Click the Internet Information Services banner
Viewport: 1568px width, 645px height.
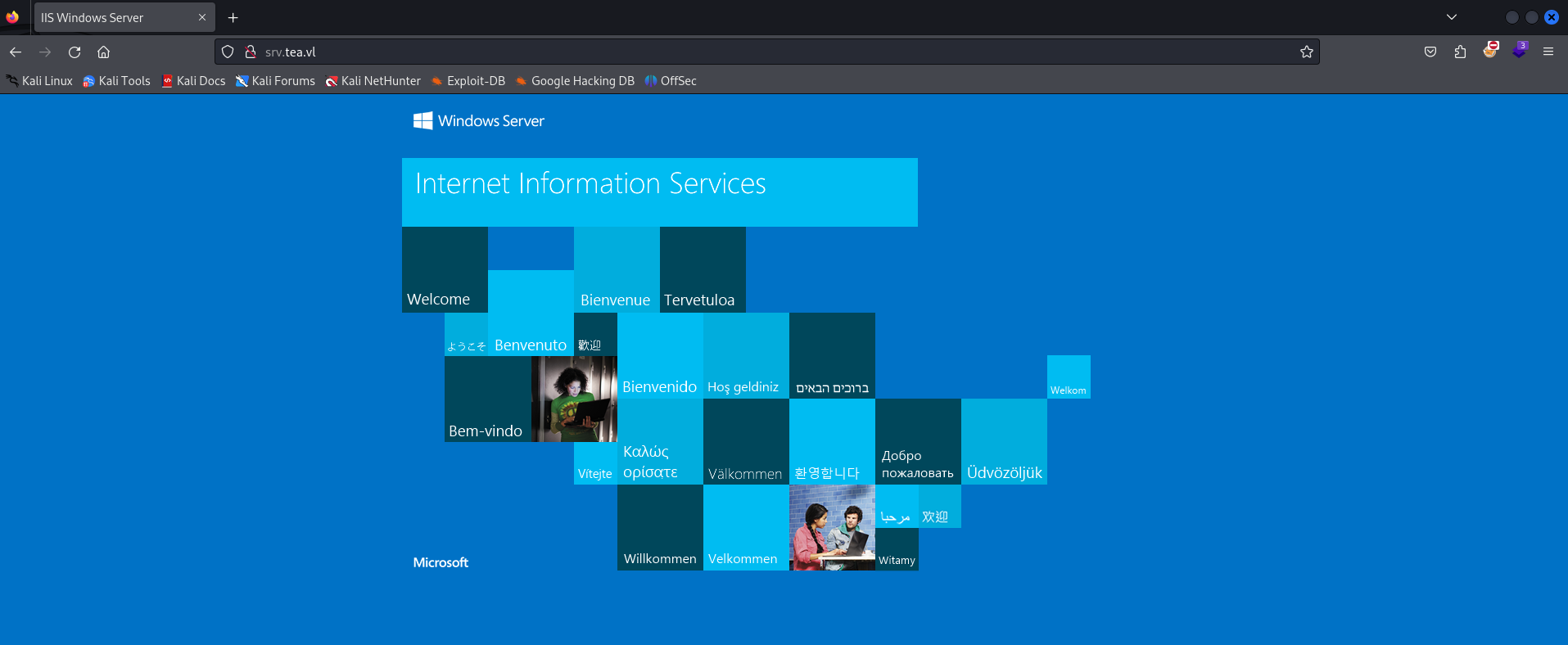pos(659,192)
